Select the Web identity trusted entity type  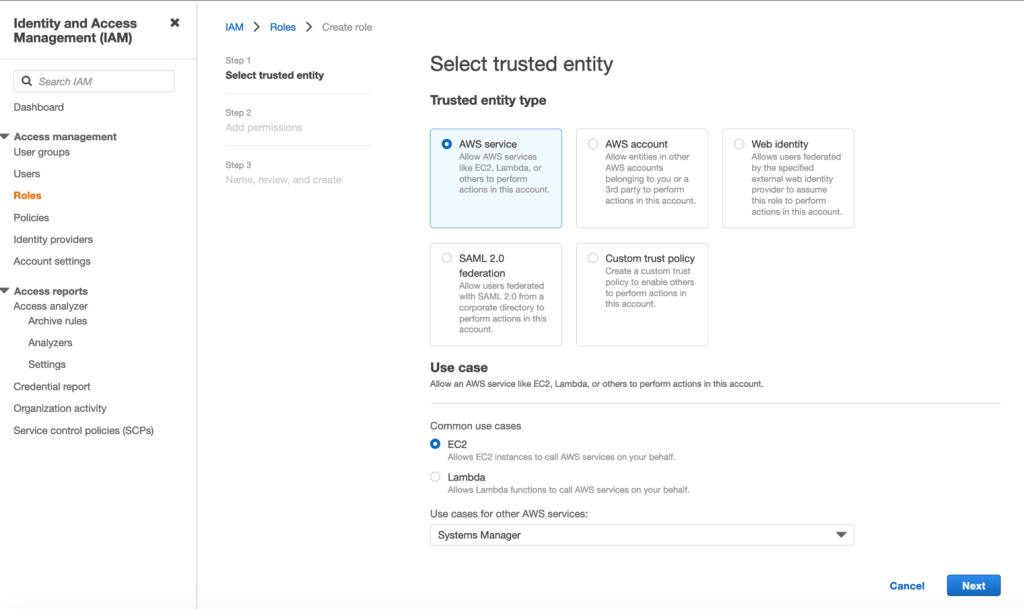tap(740, 143)
